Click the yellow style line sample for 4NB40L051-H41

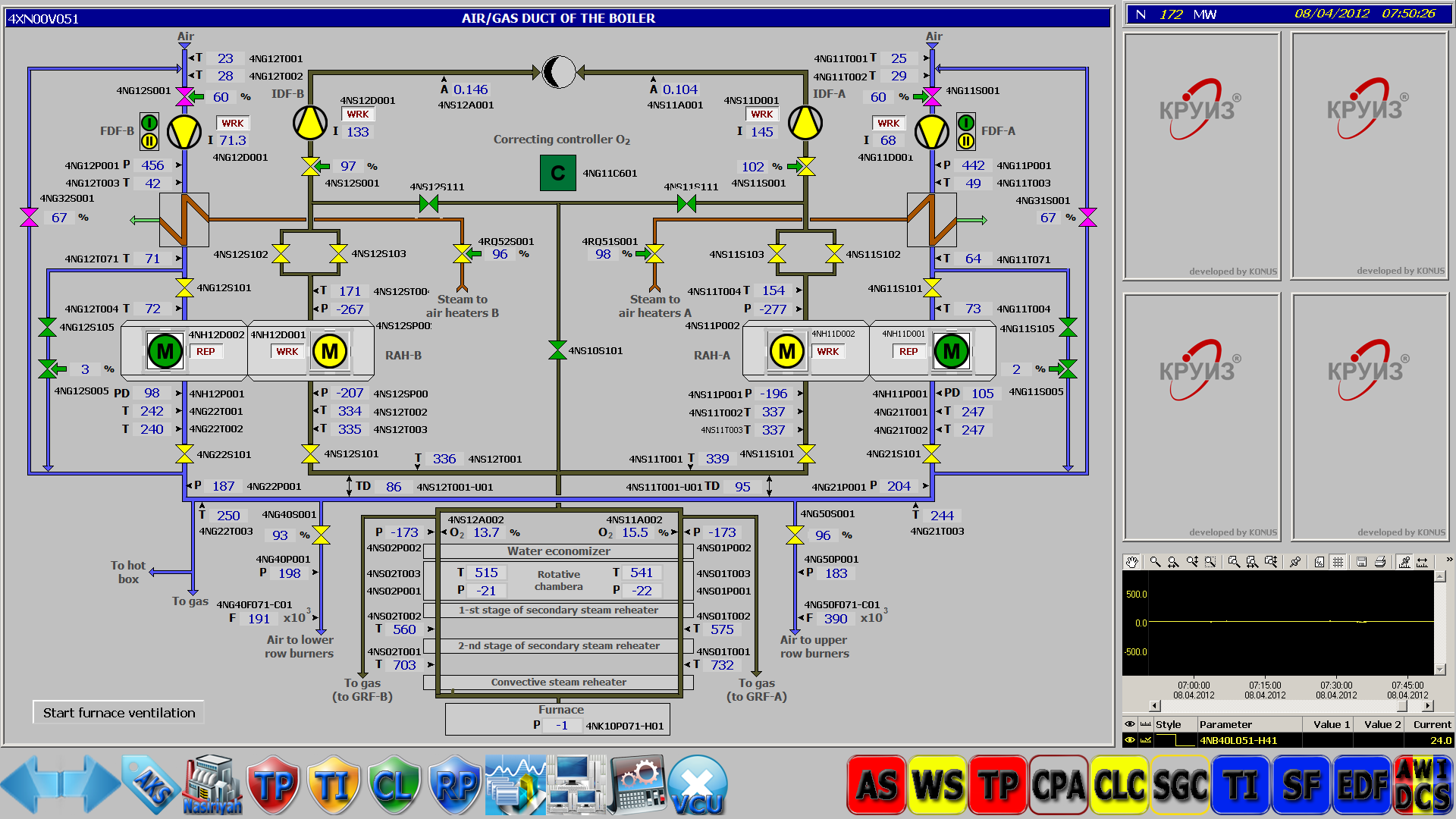1175,740
